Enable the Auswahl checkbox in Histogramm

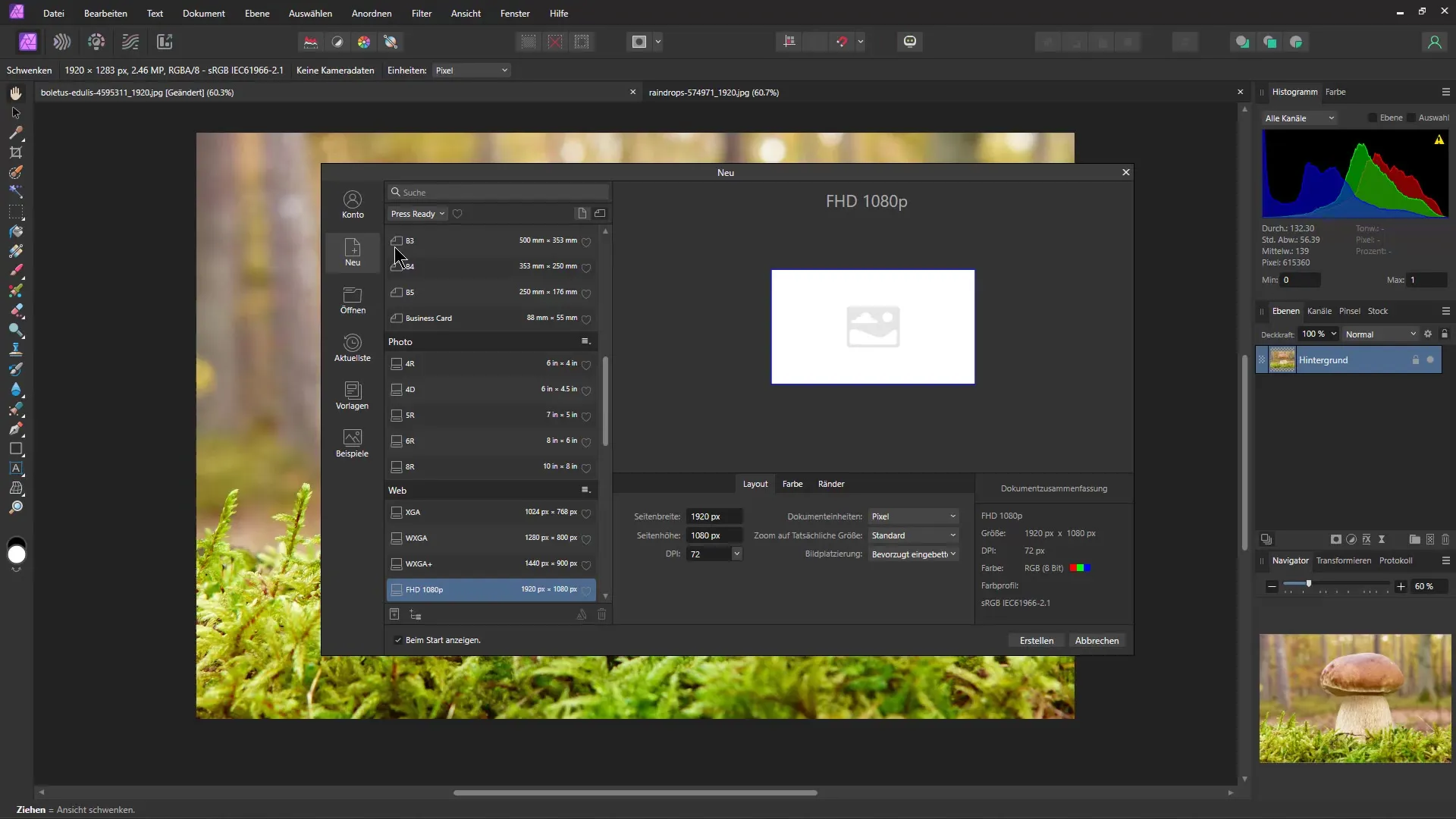(x=1411, y=118)
